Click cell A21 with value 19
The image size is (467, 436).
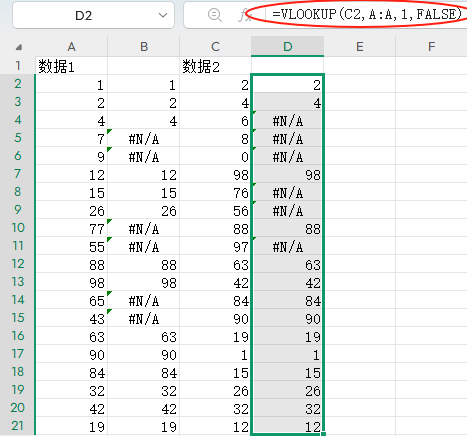(71, 426)
